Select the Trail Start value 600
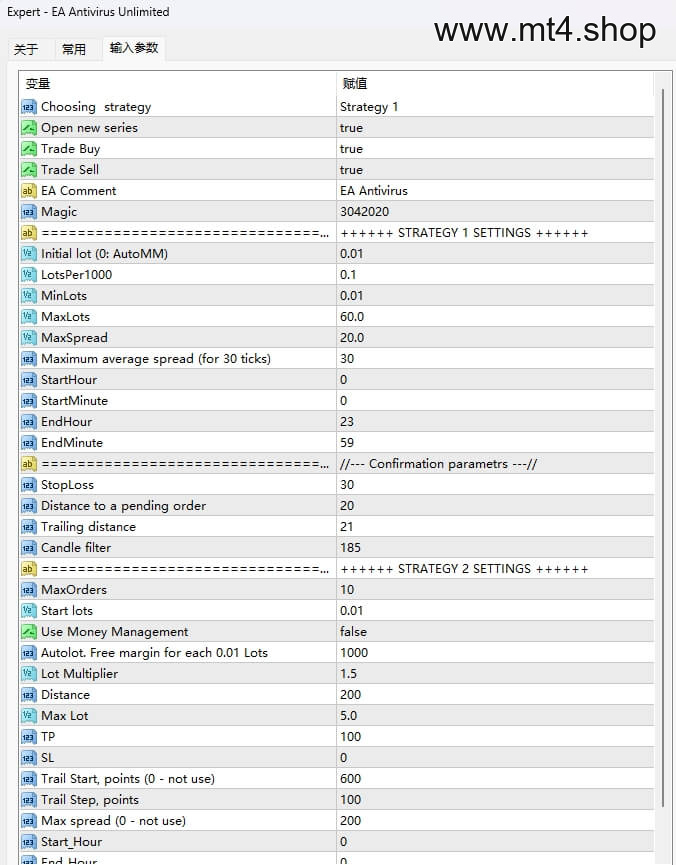 350,779
